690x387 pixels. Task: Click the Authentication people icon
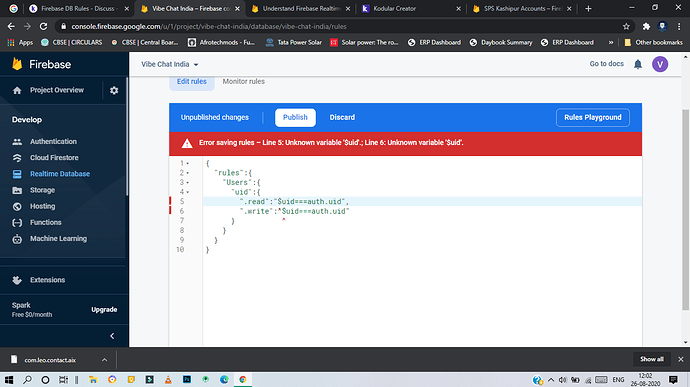point(17,142)
